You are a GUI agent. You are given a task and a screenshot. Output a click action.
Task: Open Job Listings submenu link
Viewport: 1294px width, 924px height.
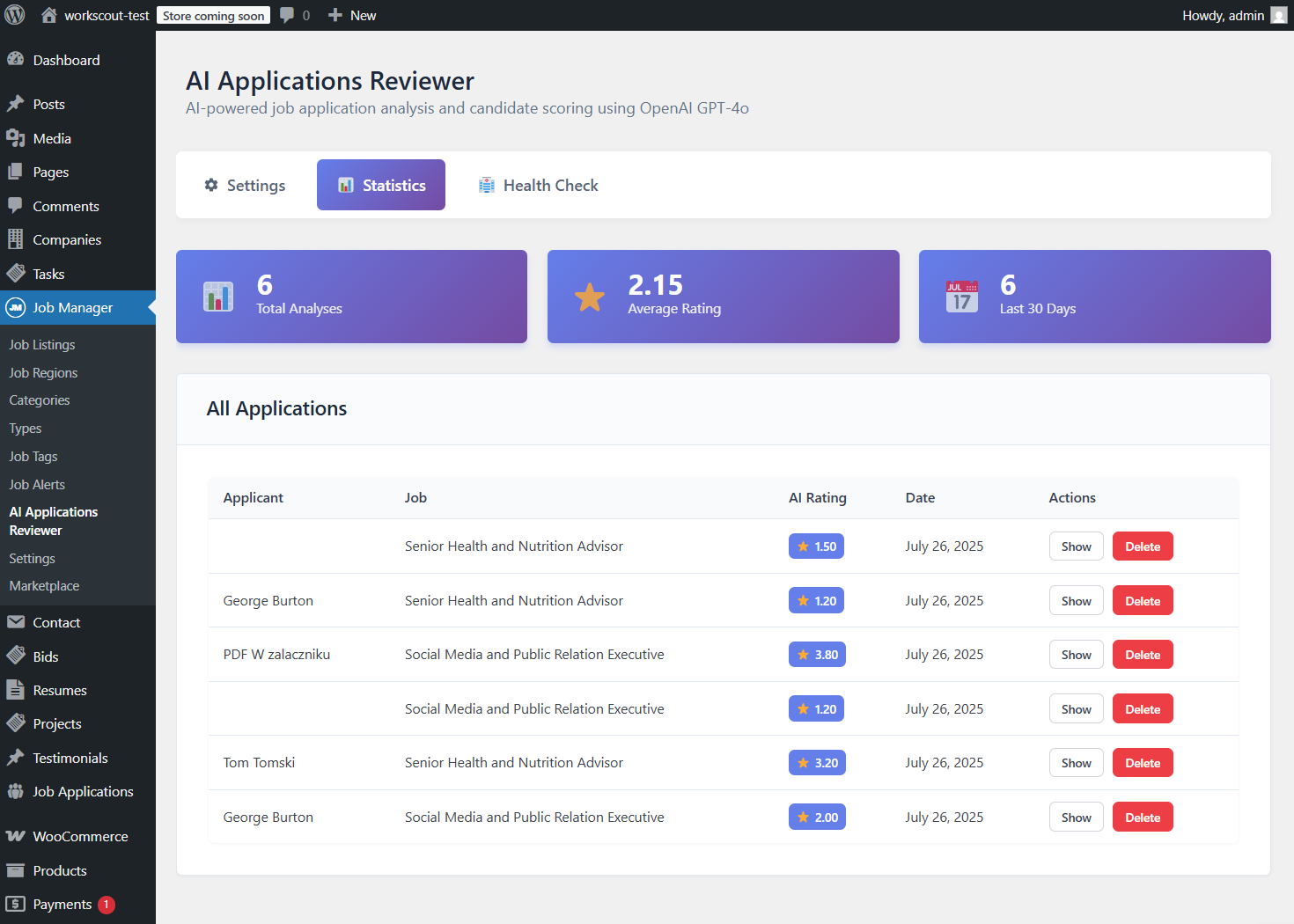pos(42,345)
